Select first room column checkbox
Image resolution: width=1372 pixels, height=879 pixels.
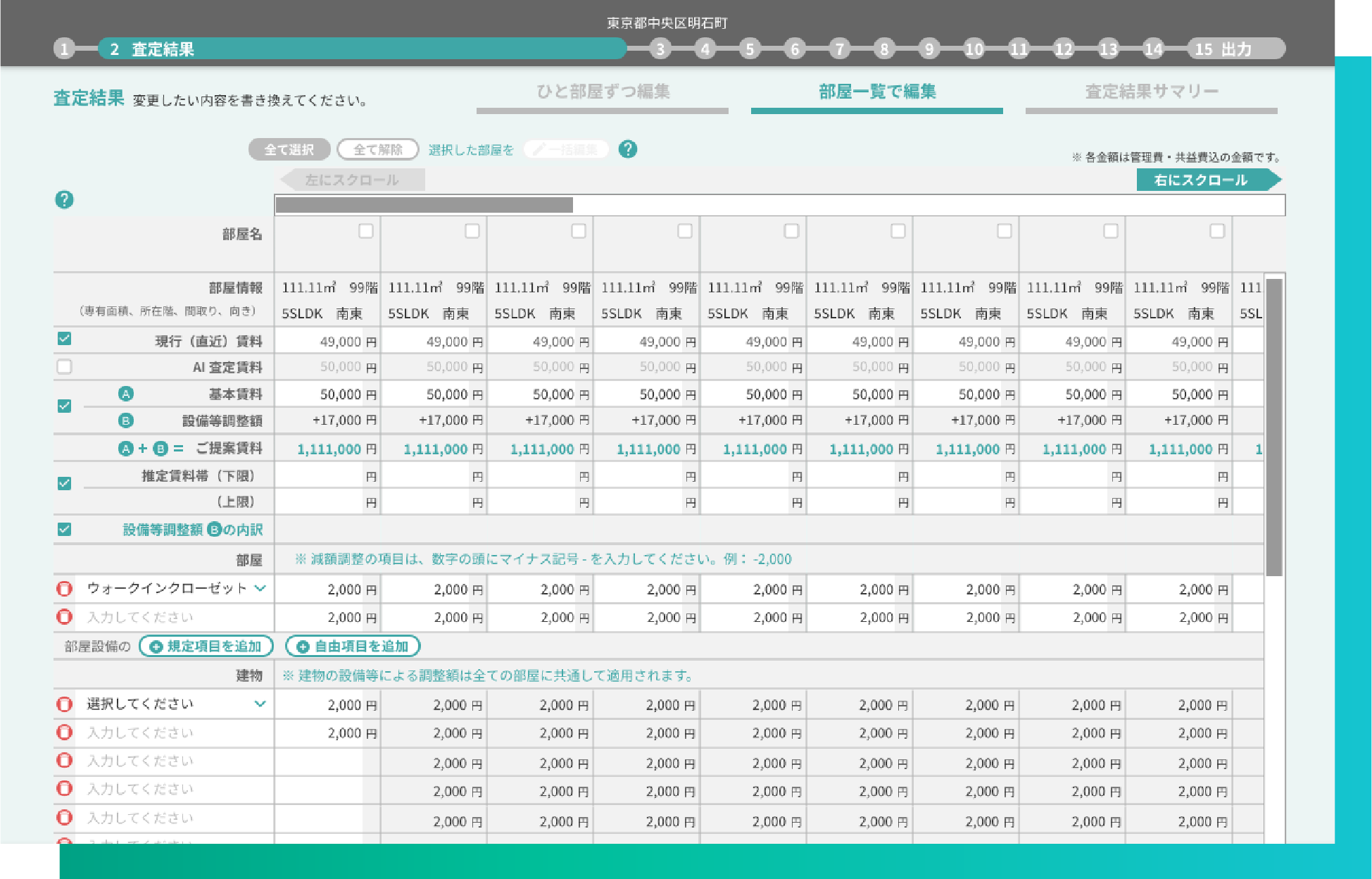(365, 231)
